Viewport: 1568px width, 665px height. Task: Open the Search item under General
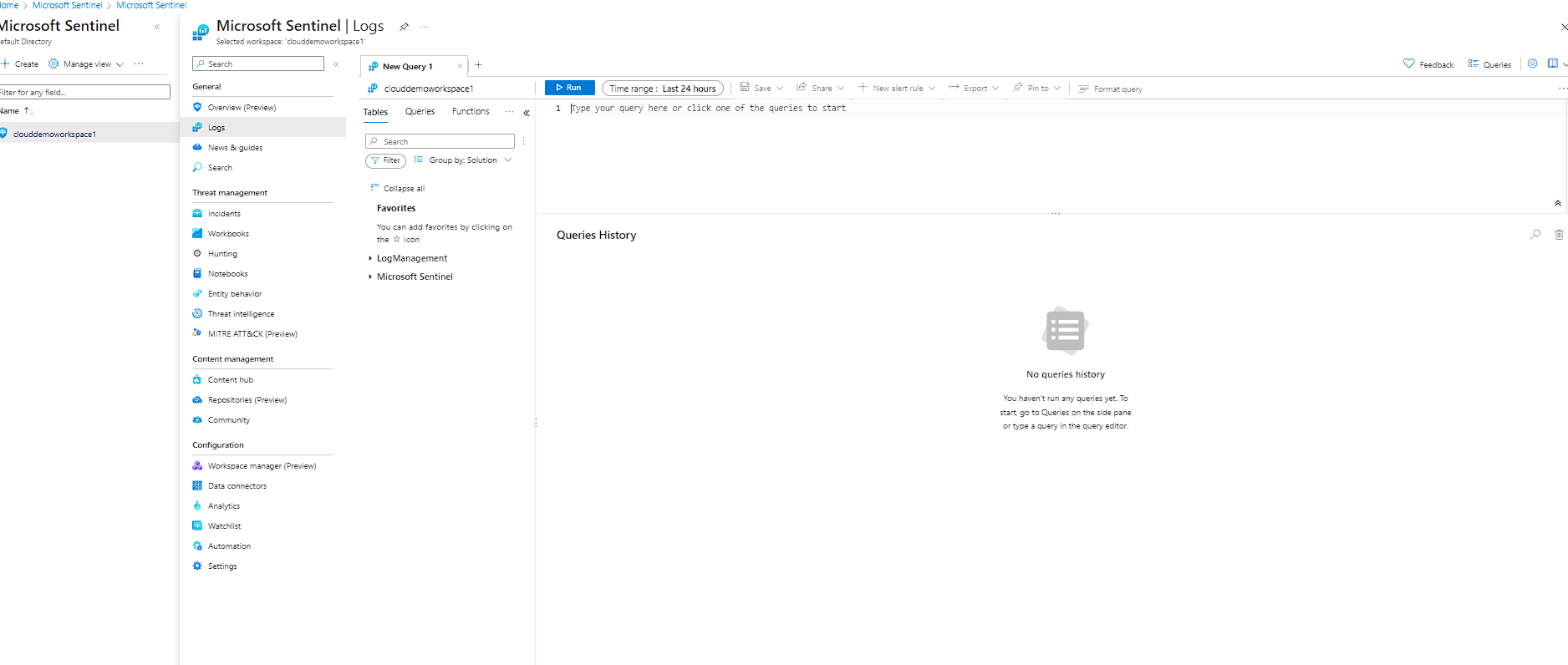pos(220,167)
